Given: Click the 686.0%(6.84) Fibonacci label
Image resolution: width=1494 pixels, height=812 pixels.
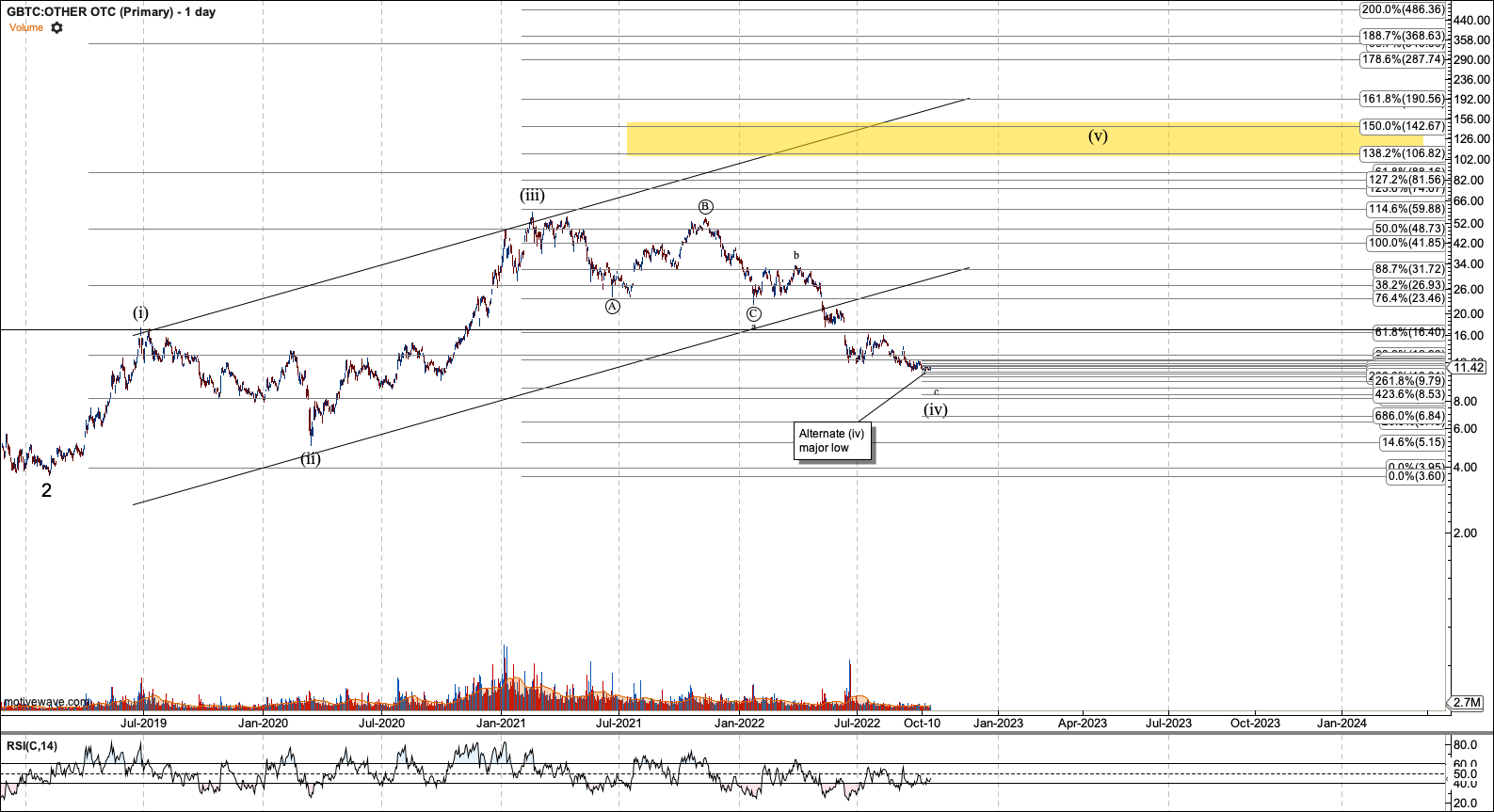Looking at the screenshot, I should (1409, 416).
